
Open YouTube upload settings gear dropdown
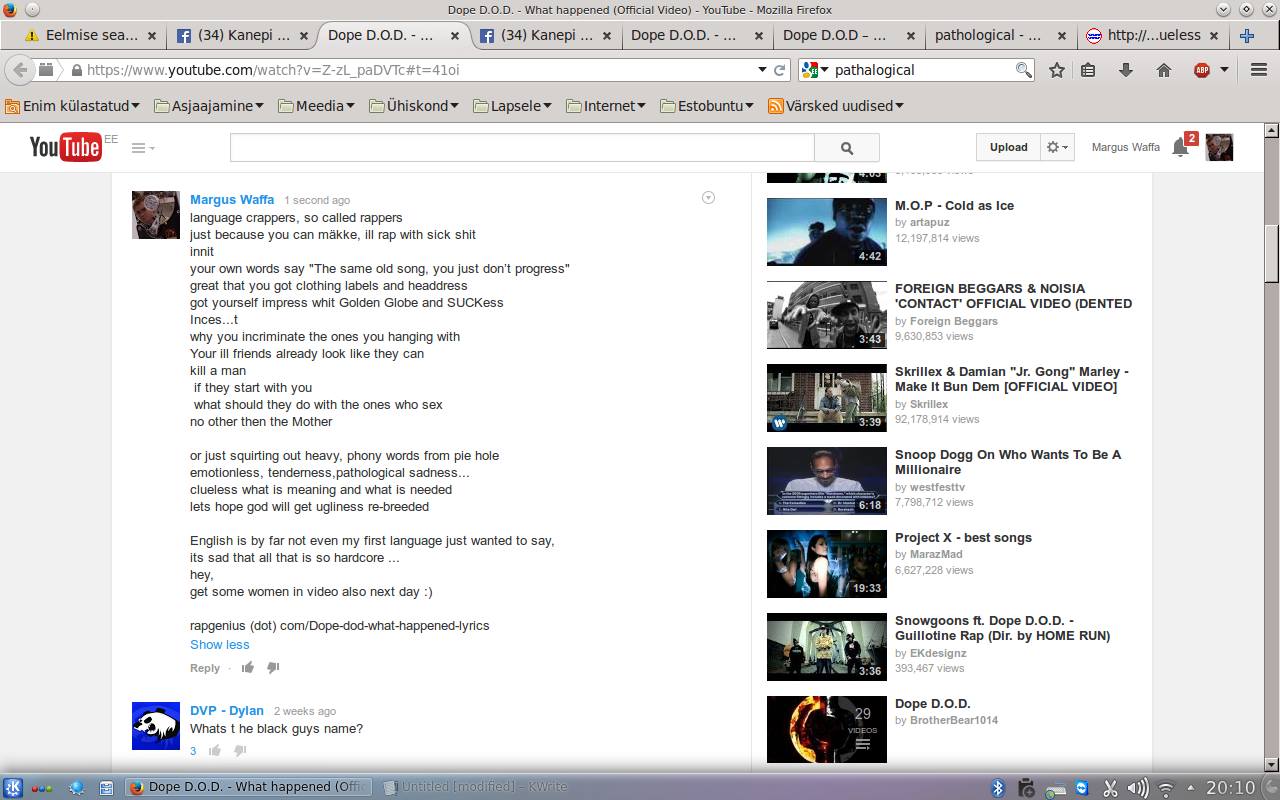point(1057,147)
